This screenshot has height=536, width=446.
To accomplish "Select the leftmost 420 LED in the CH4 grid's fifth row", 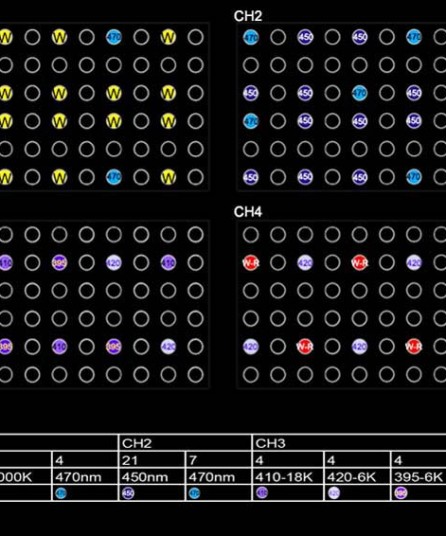I will click(x=251, y=346).
